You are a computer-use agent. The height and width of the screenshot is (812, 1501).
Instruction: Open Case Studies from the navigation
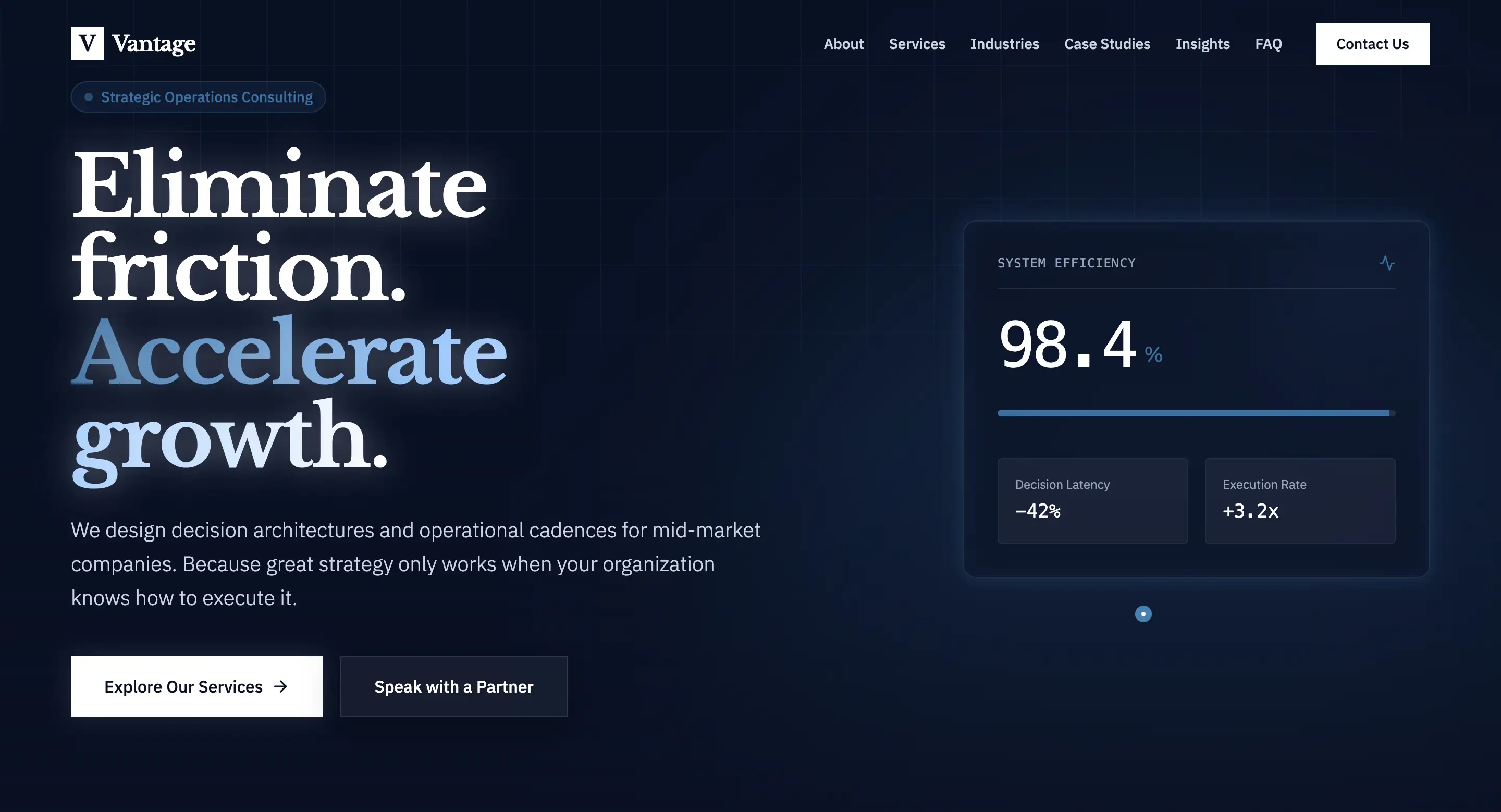click(x=1107, y=44)
